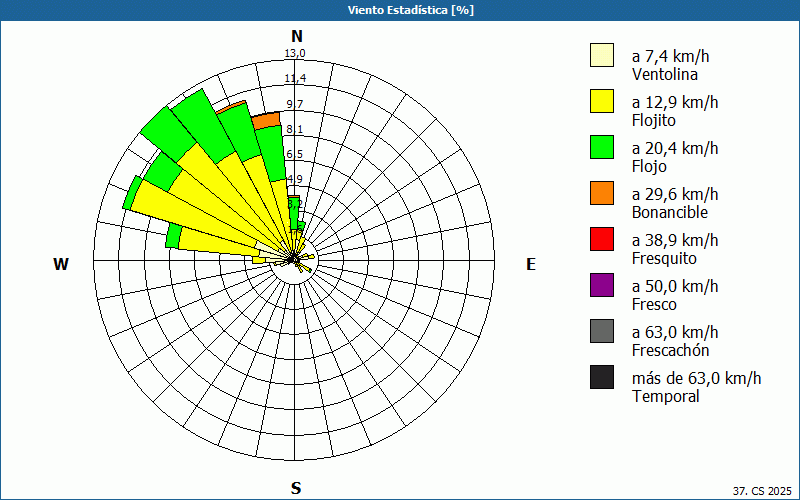Click the Ventolina pale yellow legend swatch
800x500 pixels.
point(602,55)
